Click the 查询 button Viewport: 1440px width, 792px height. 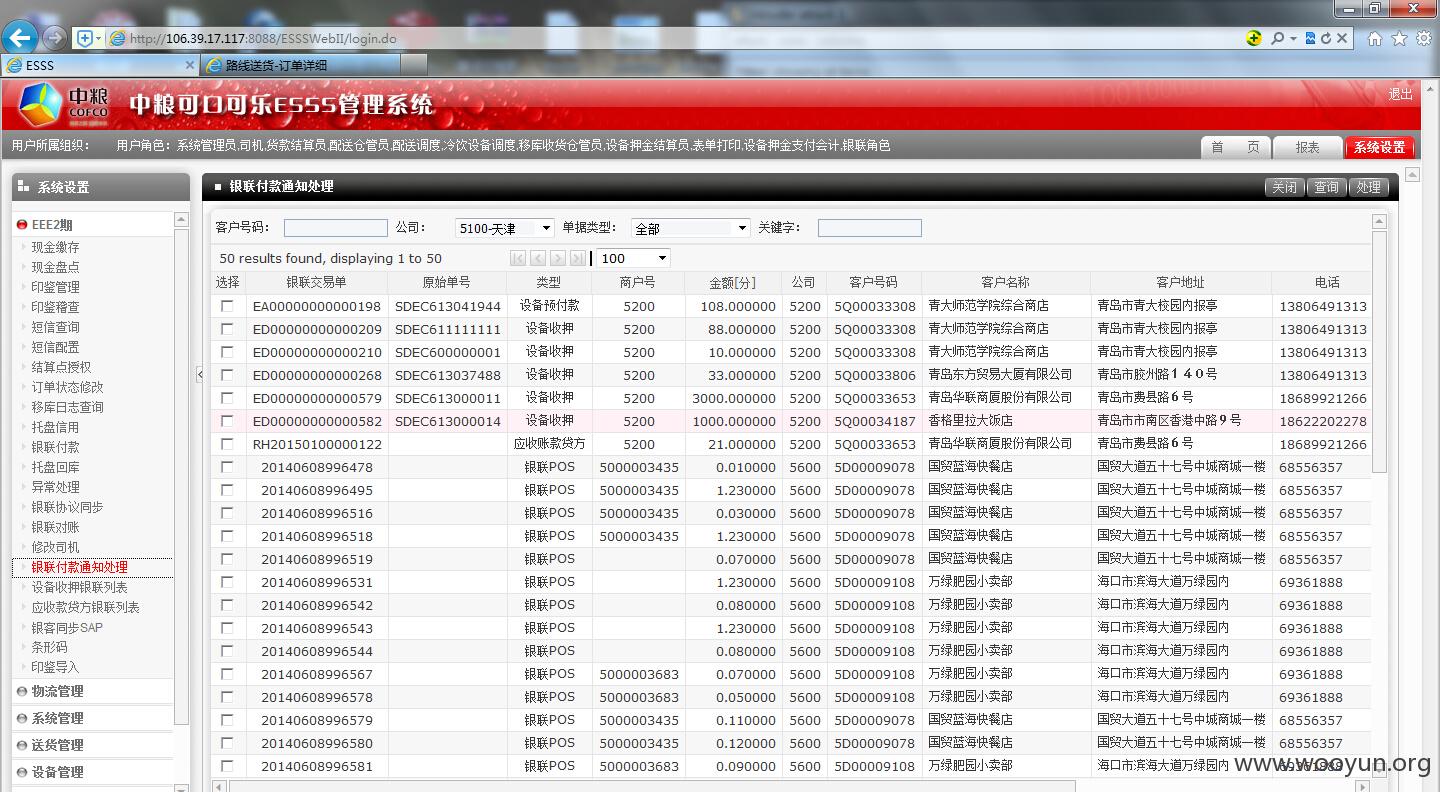coord(1326,187)
